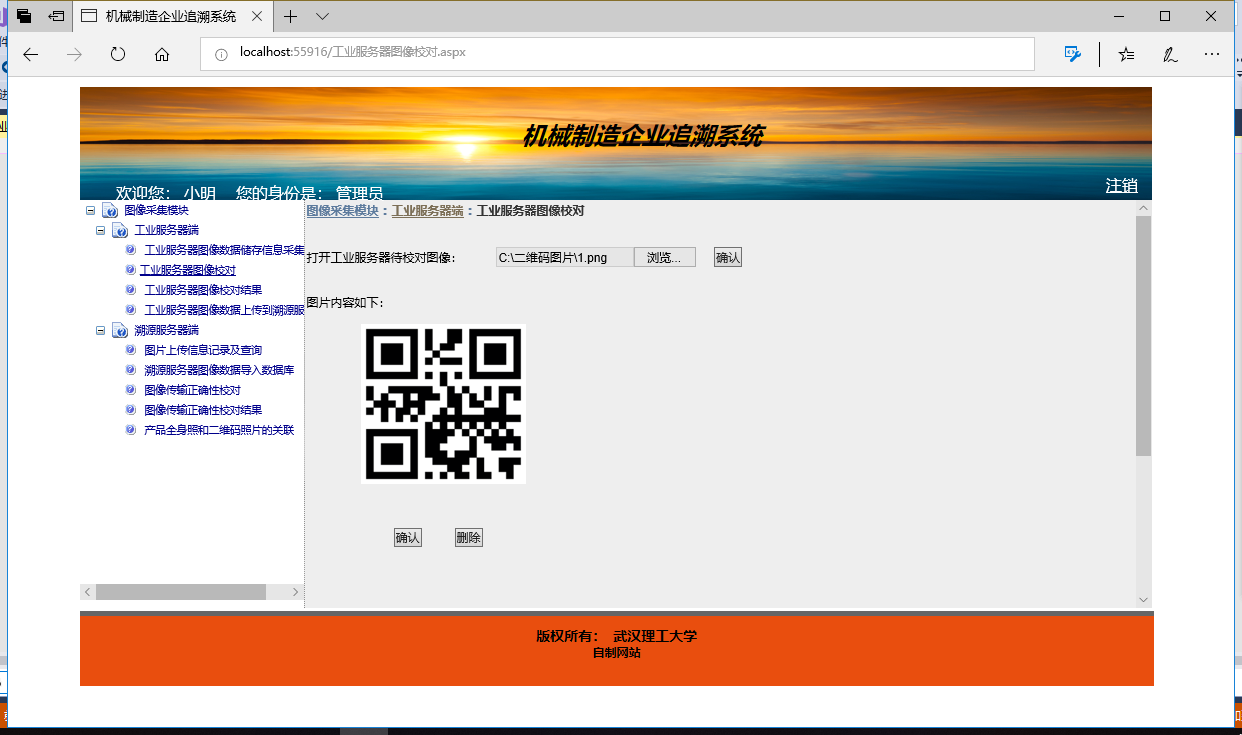Open 工业服务器图像数据储存信息采集 page
Image resolution: width=1242 pixels, height=735 pixels.
pyautogui.click(x=224, y=250)
